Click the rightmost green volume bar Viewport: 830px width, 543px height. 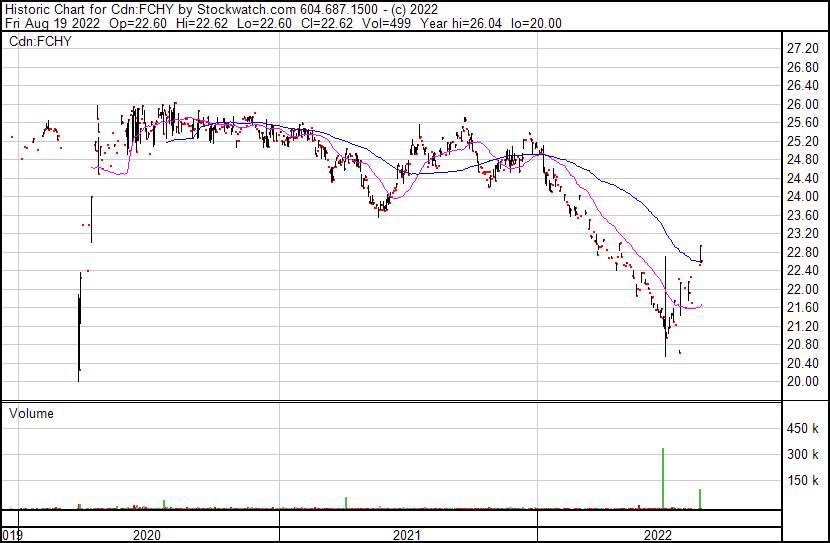700,498
